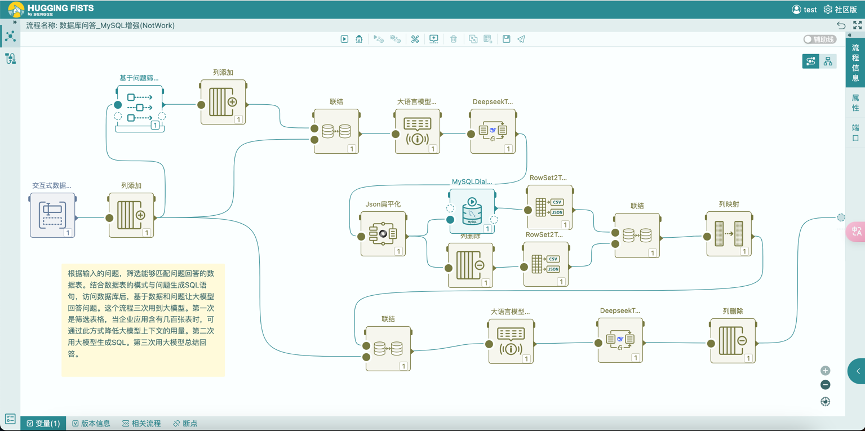The width and height of the screenshot is (866, 431).
Task: Switch to the 变量(1) bottom tab
Action: pyautogui.click(x=44, y=423)
